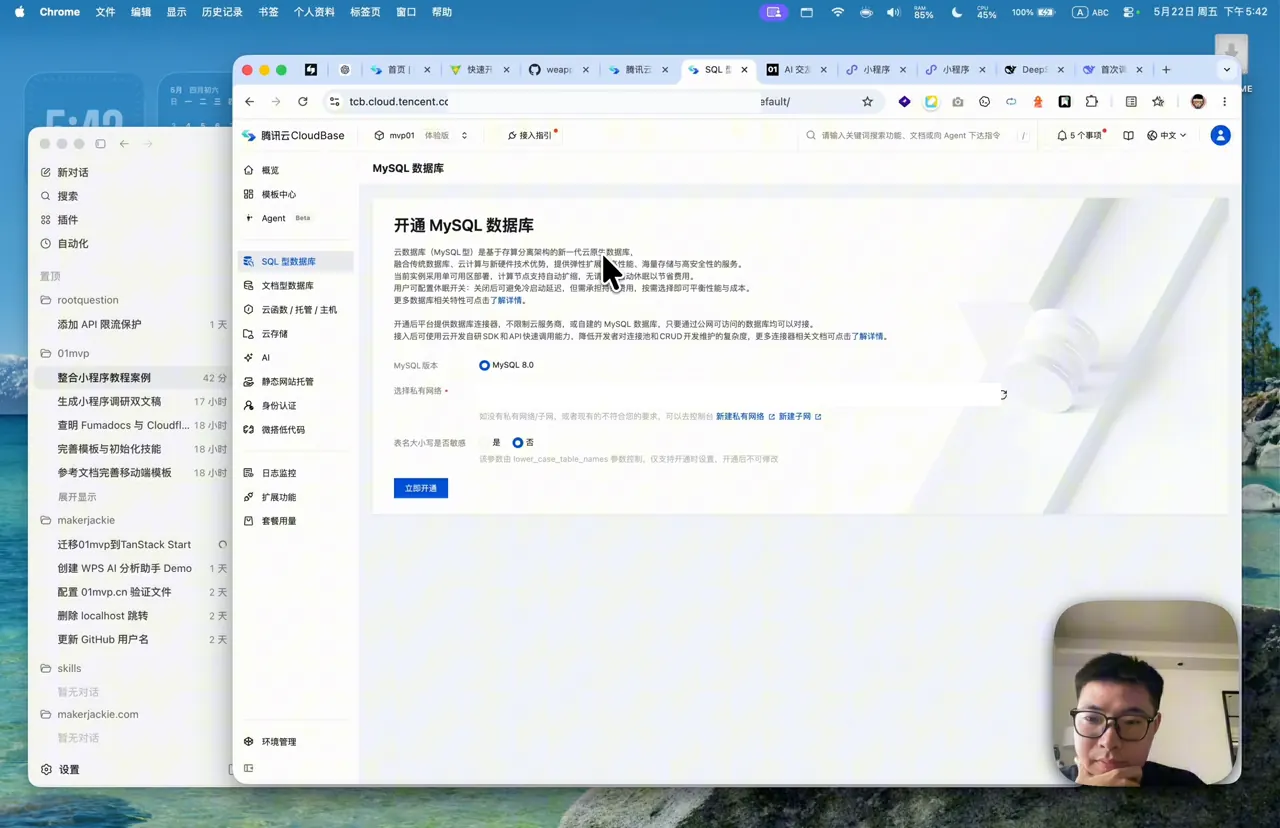Image resolution: width=1280 pixels, height=828 pixels.
Task: Reload the page in Chrome
Action: tap(303, 101)
